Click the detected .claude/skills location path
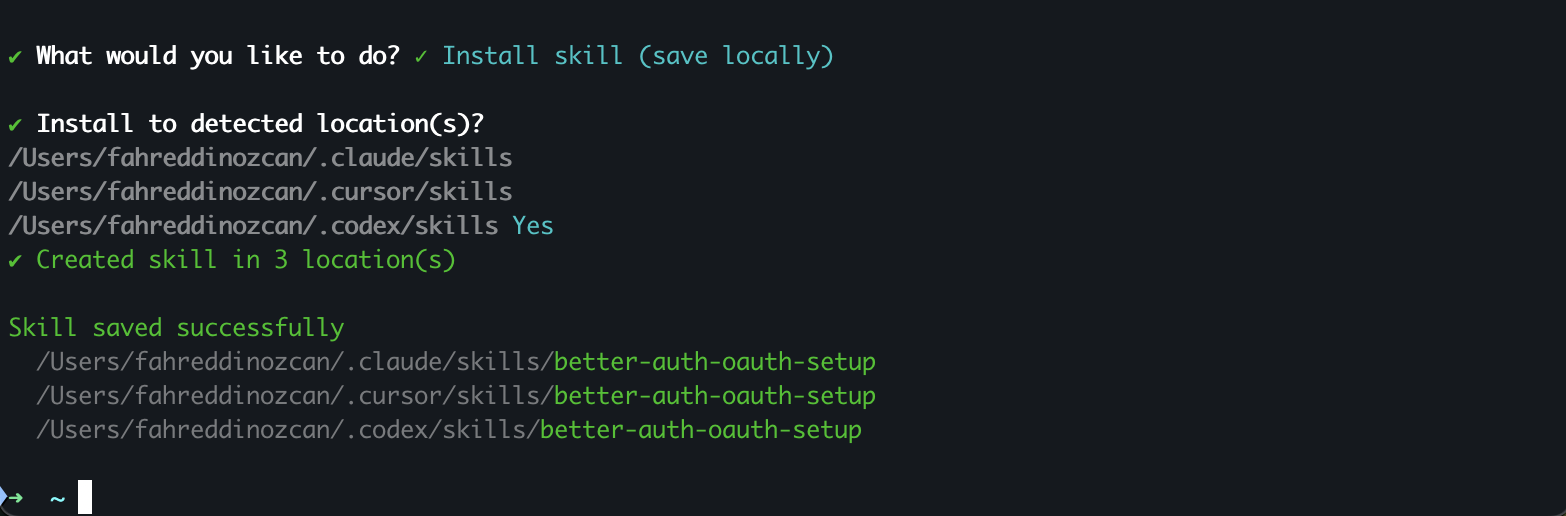The image size is (1566, 516). pyautogui.click(x=260, y=158)
